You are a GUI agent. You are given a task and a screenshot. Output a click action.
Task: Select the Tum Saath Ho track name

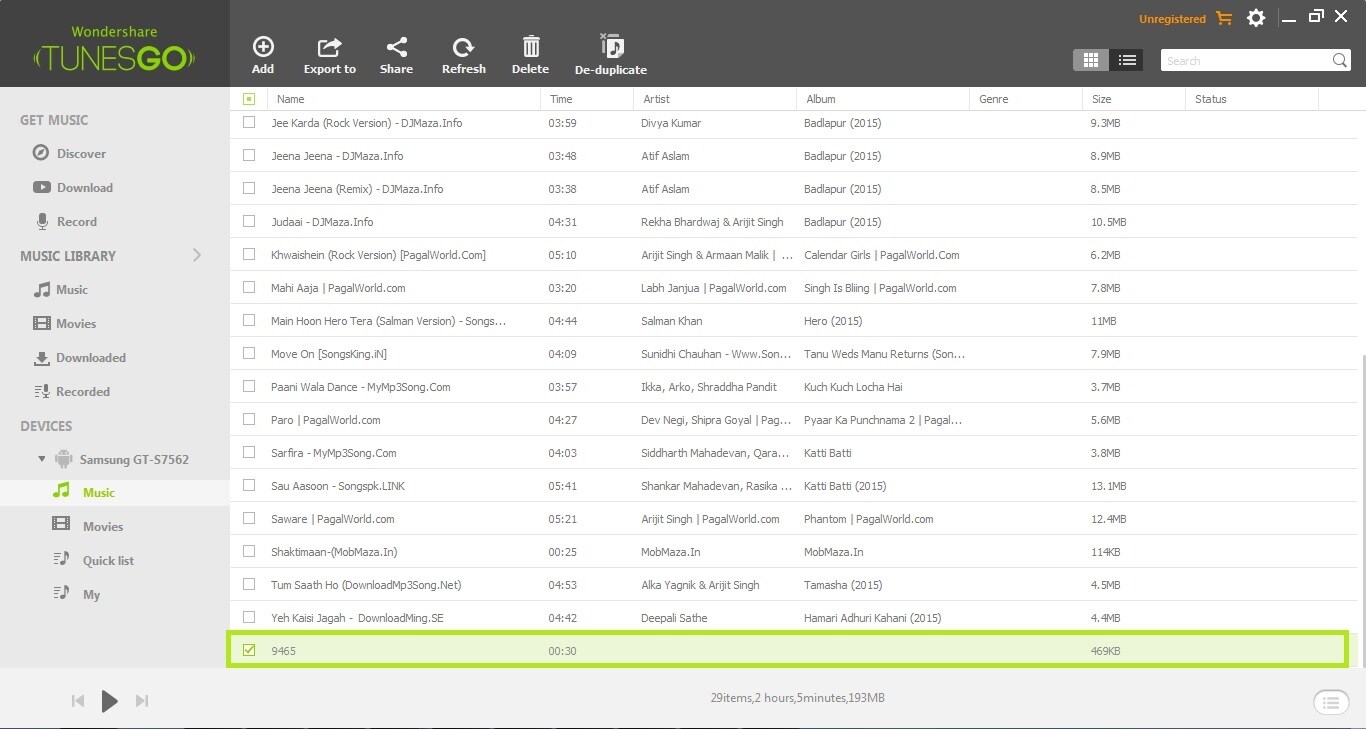[366, 585]
